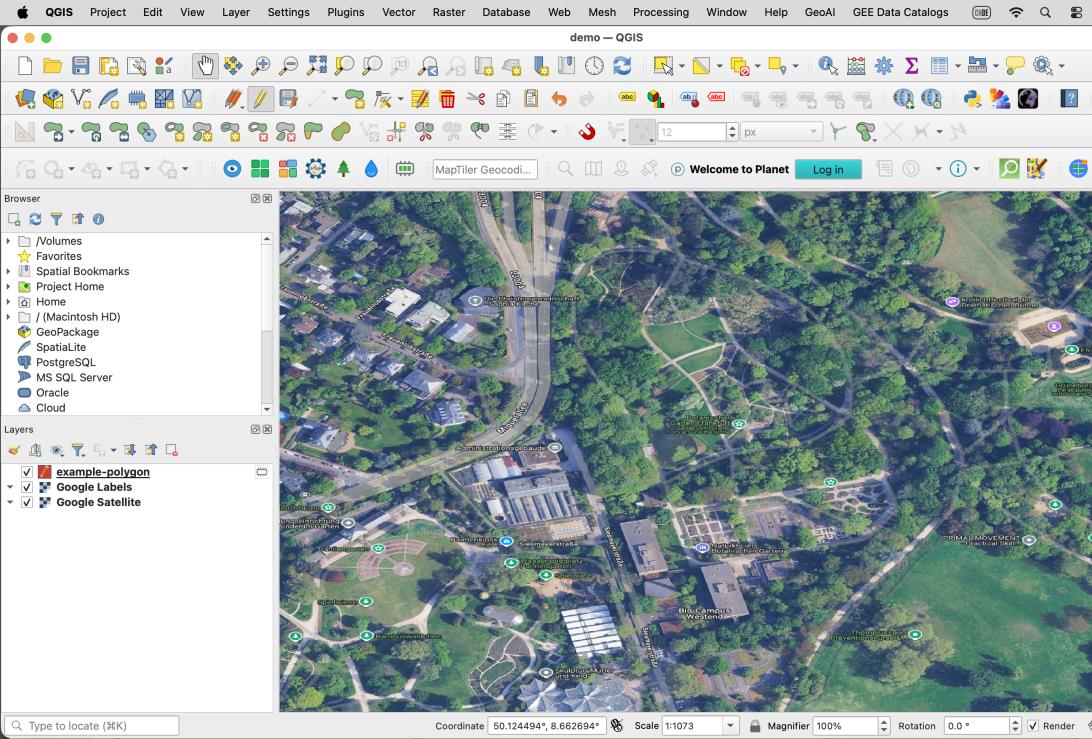Collapse the Google Labels layer group arrow
The height and width of the screenshot is (739, 1092).
[x=10, y=488]
